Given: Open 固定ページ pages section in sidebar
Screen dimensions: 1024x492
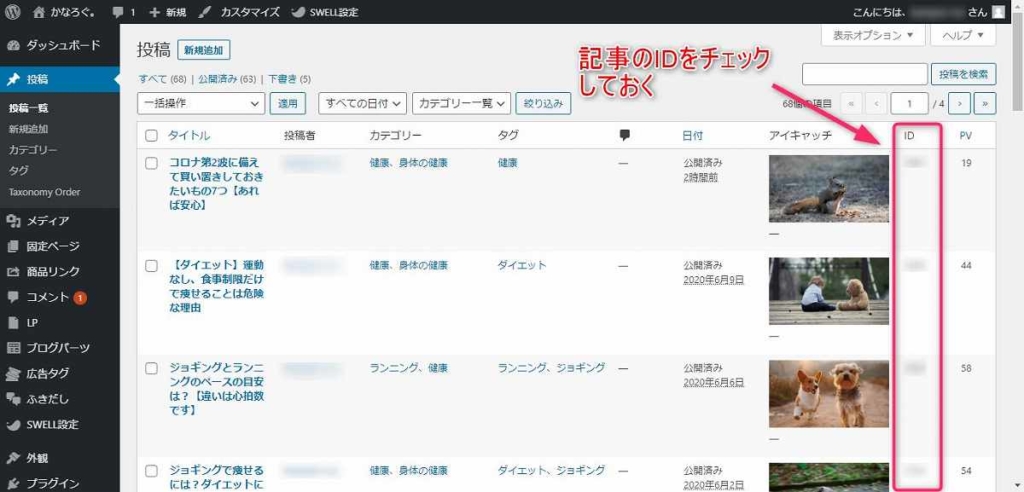Looking at the screenshot, I should [x=53, y=246].
